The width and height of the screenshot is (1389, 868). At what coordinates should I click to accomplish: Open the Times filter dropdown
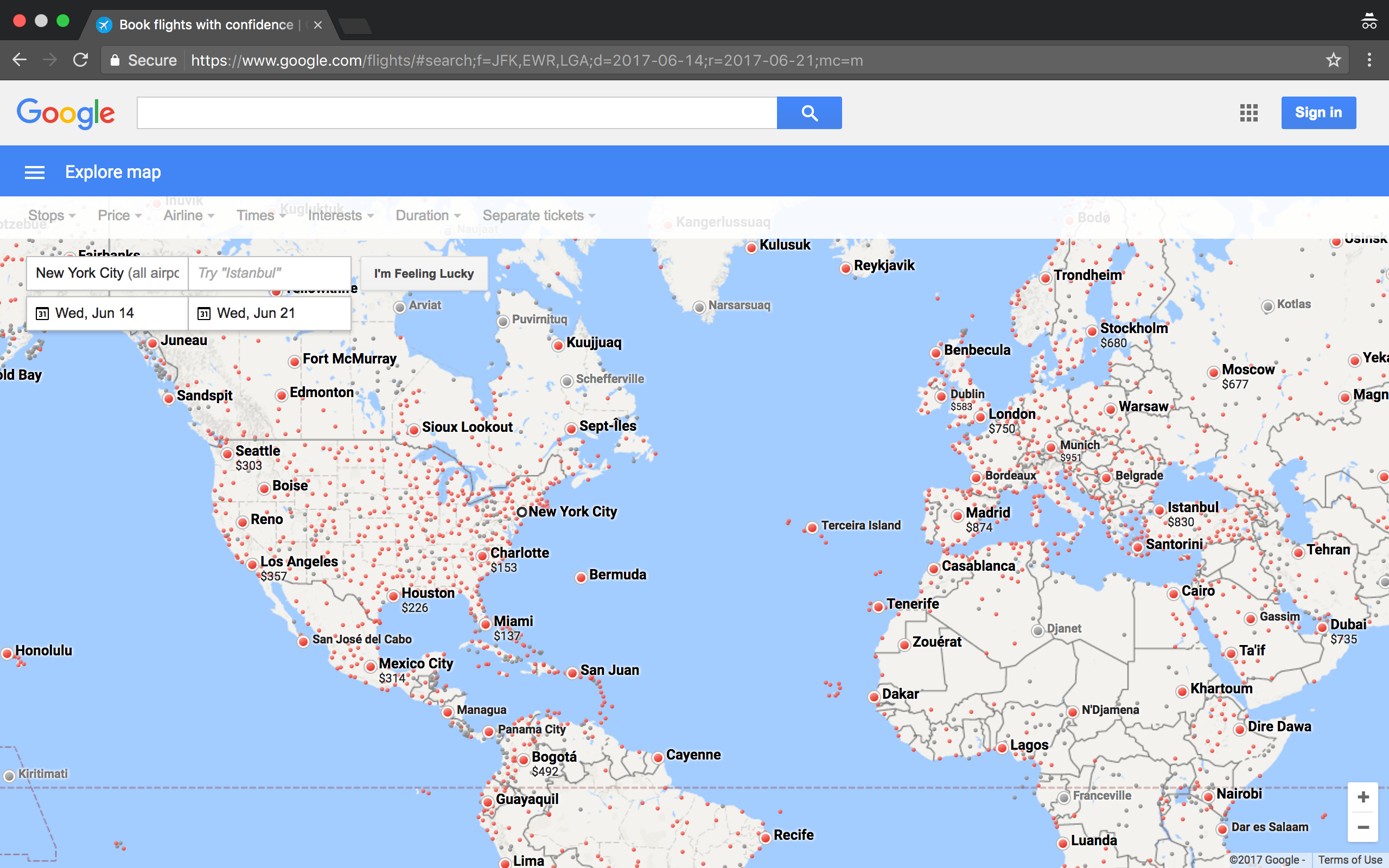click(261, 215)
